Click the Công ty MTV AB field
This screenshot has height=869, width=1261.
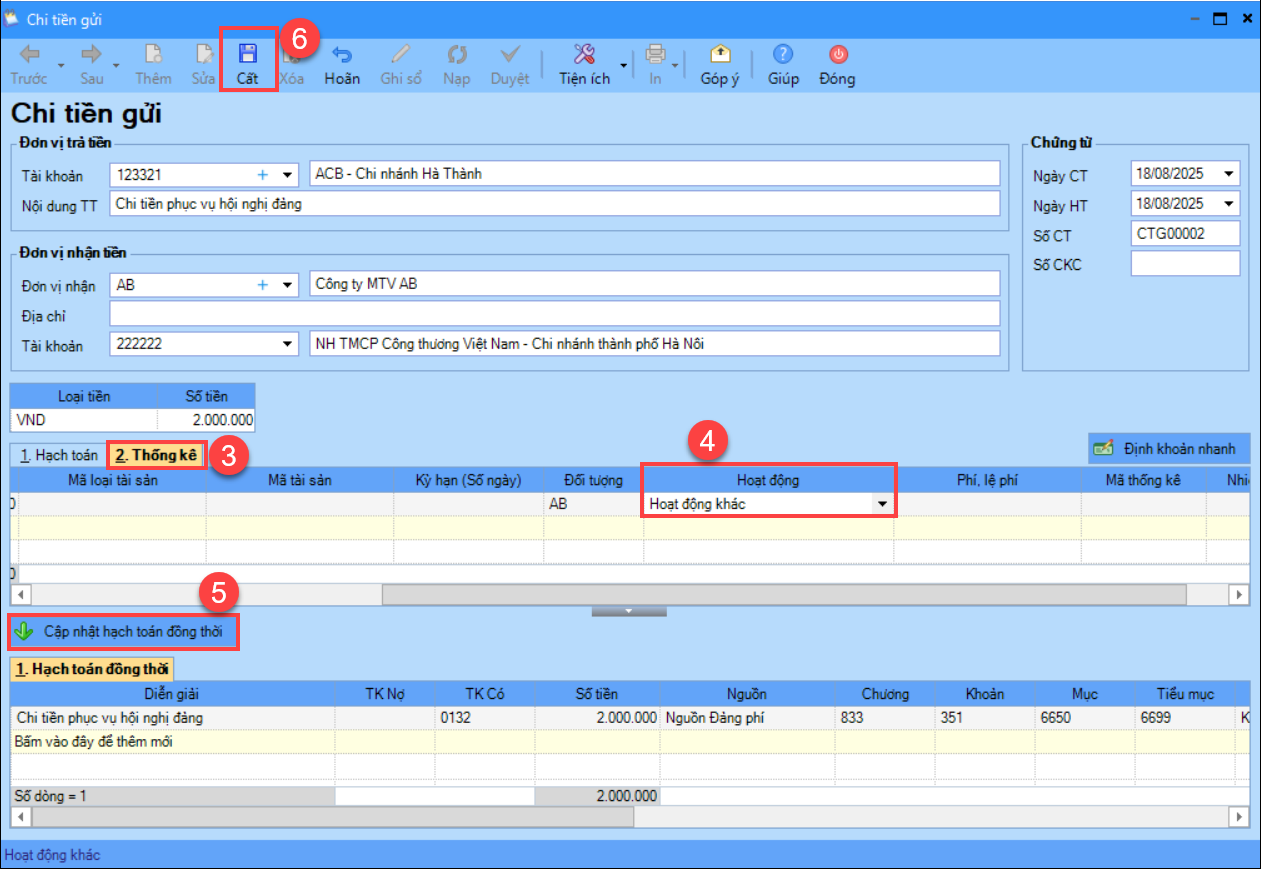click(x=655, y=284)
